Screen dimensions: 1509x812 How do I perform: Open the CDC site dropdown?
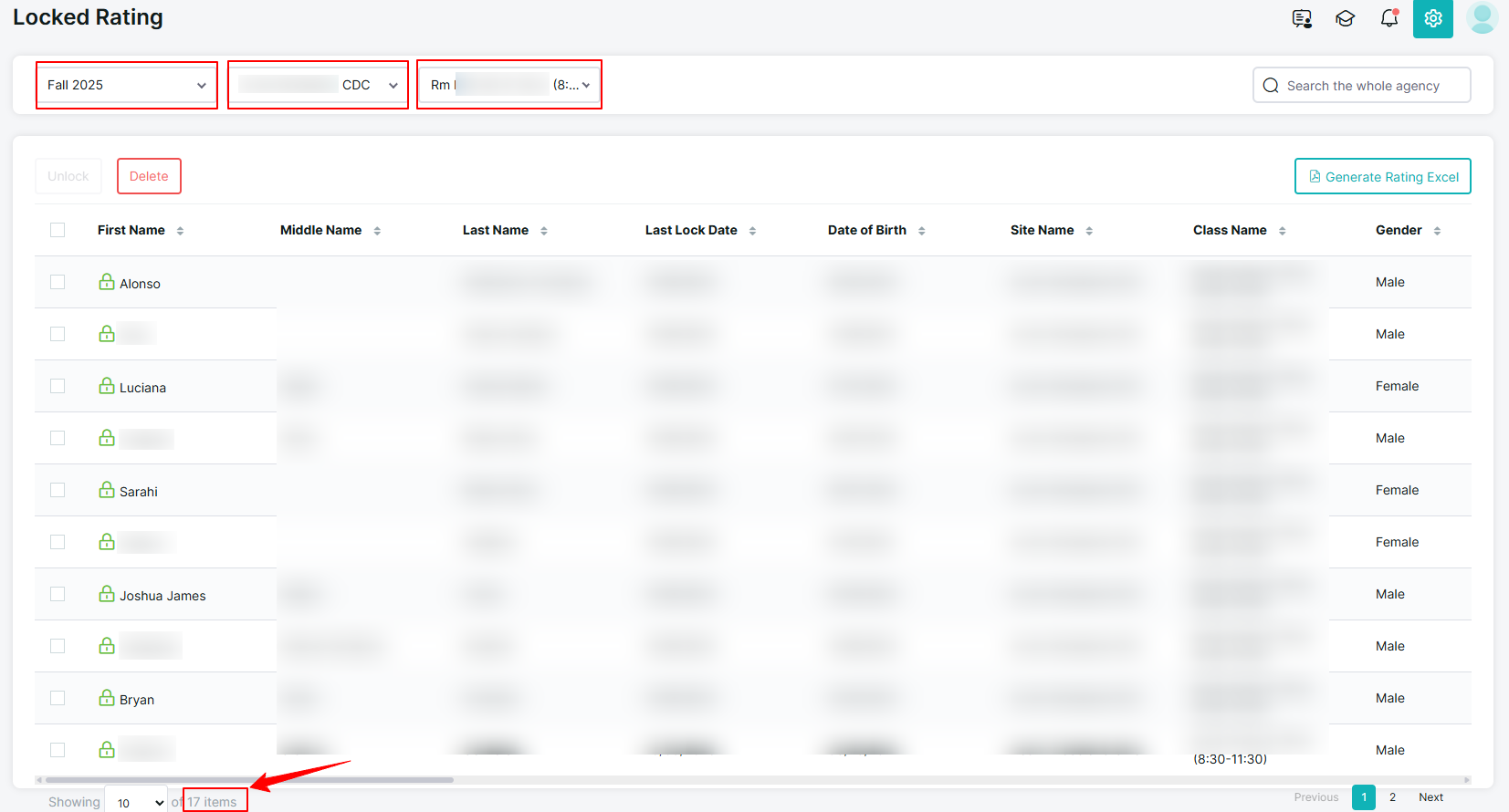click(318, 85)
